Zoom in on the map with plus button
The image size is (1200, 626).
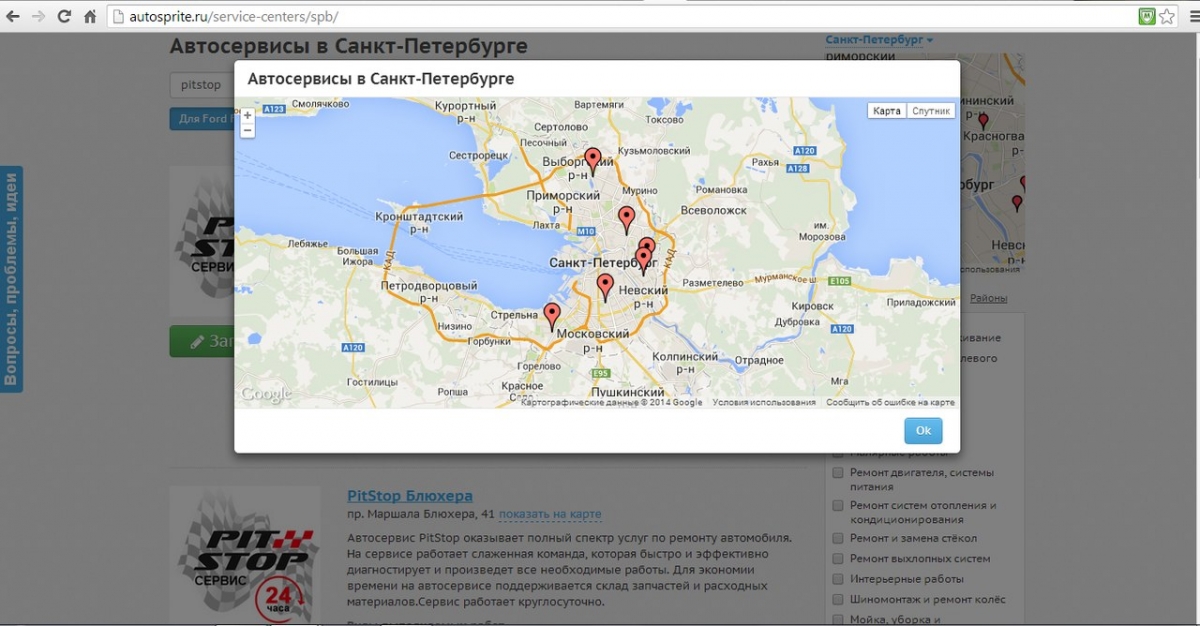(247, 116)
